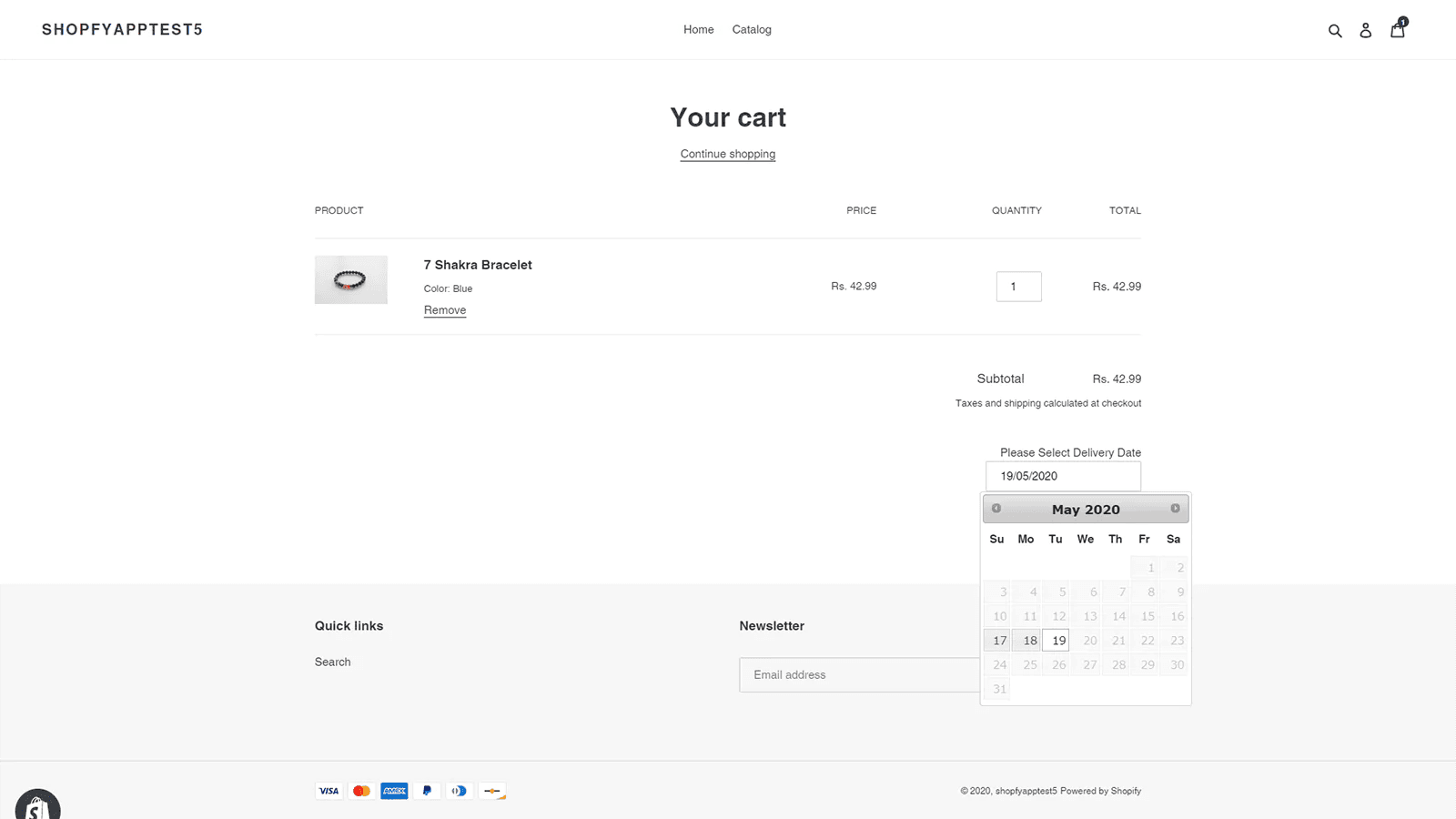Go to previous month in datepicker

(x=996, y=508)
